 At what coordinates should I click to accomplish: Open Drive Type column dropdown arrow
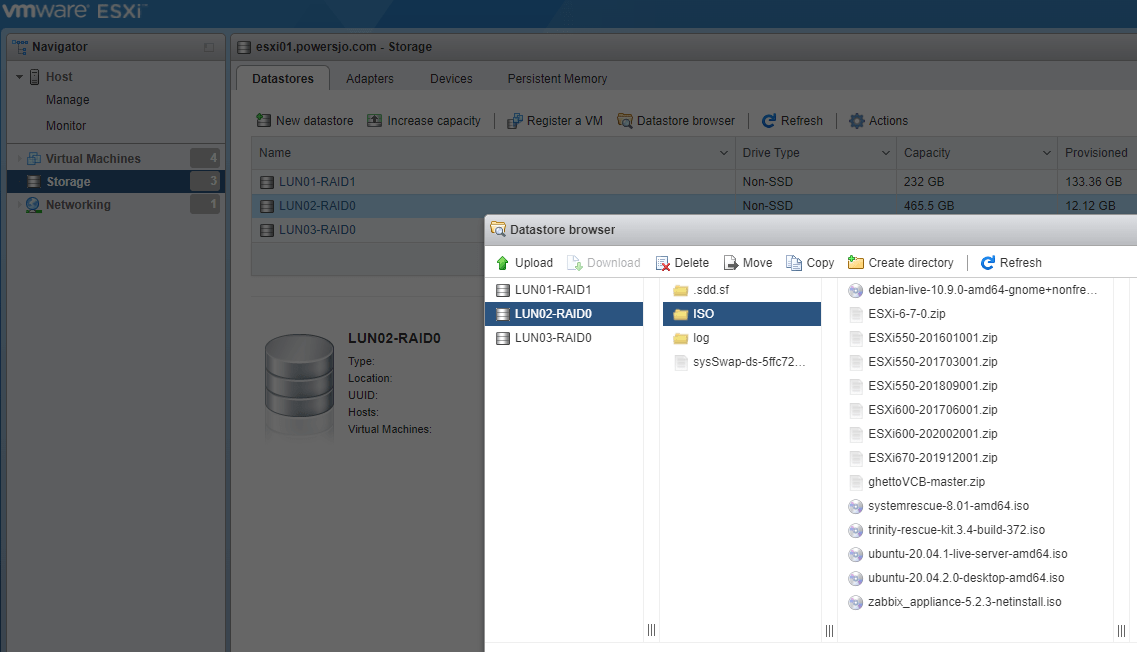tap(885, 153)
